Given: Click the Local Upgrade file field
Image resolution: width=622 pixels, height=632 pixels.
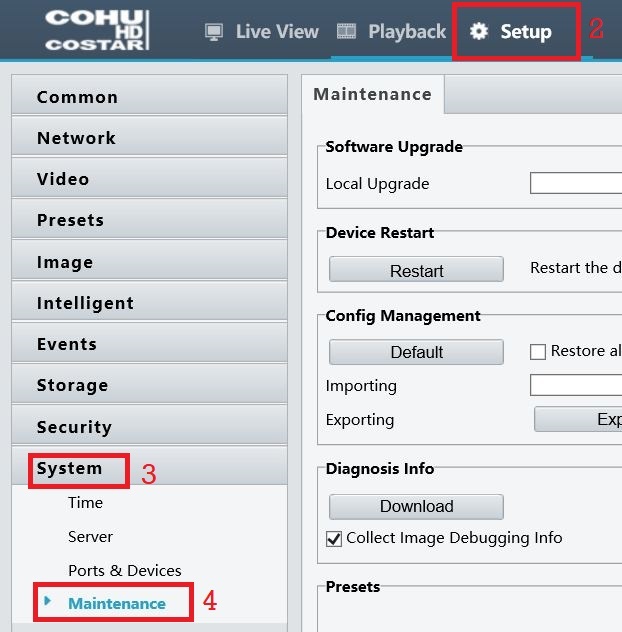Looking at the screenshot, I should click(x=576, y=183).
